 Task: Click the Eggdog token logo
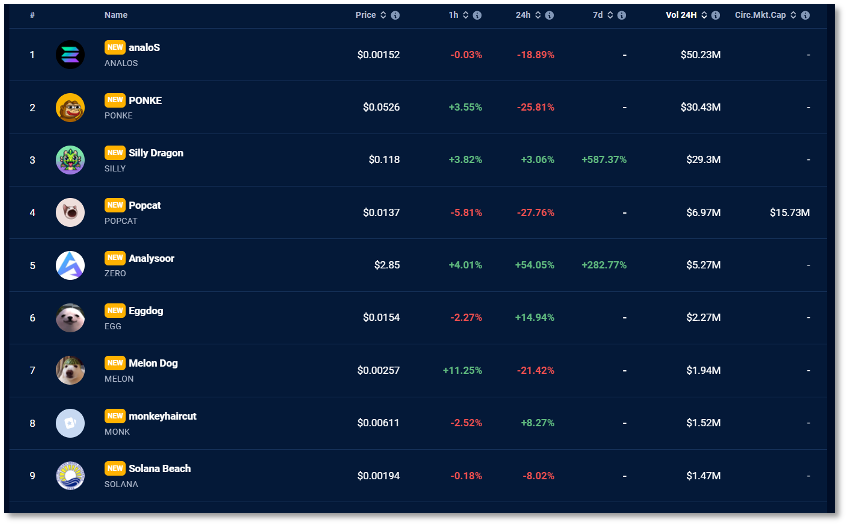tap(70, 317)
